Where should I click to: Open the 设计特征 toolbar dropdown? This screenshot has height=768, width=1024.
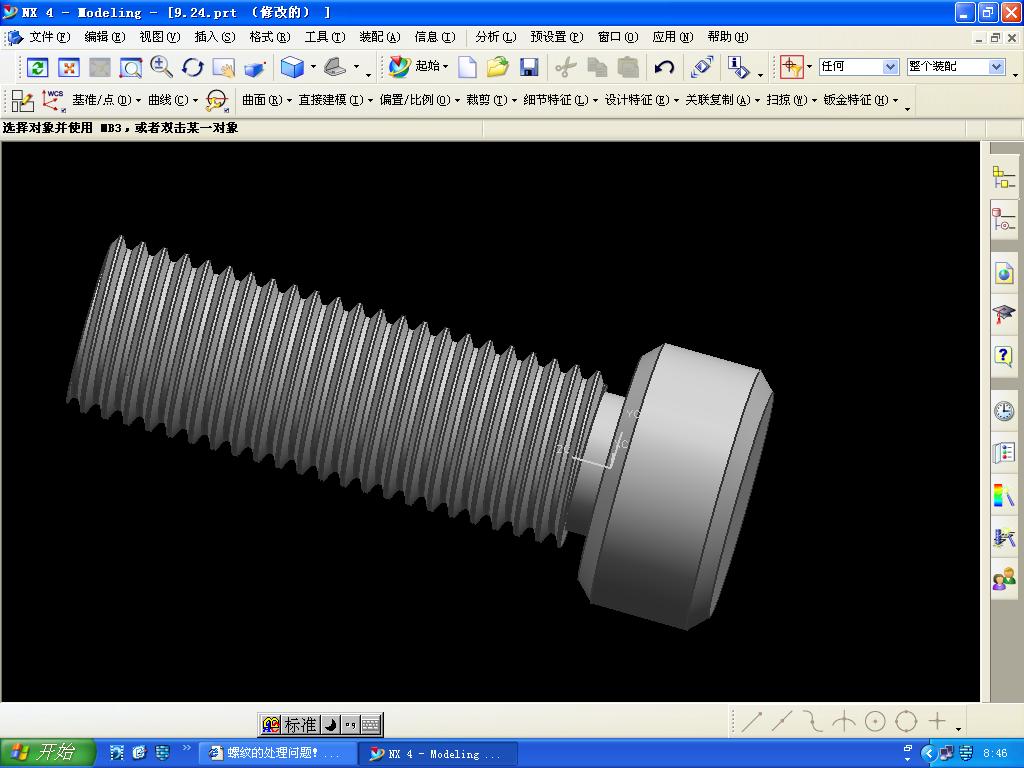point(641,100)
